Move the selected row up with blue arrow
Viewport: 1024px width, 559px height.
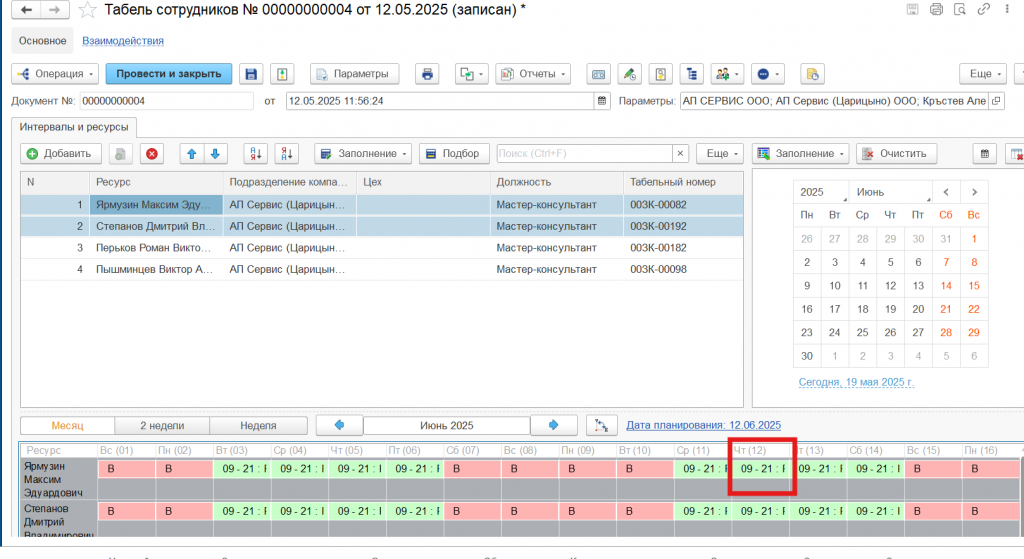(x=192, y=154)
